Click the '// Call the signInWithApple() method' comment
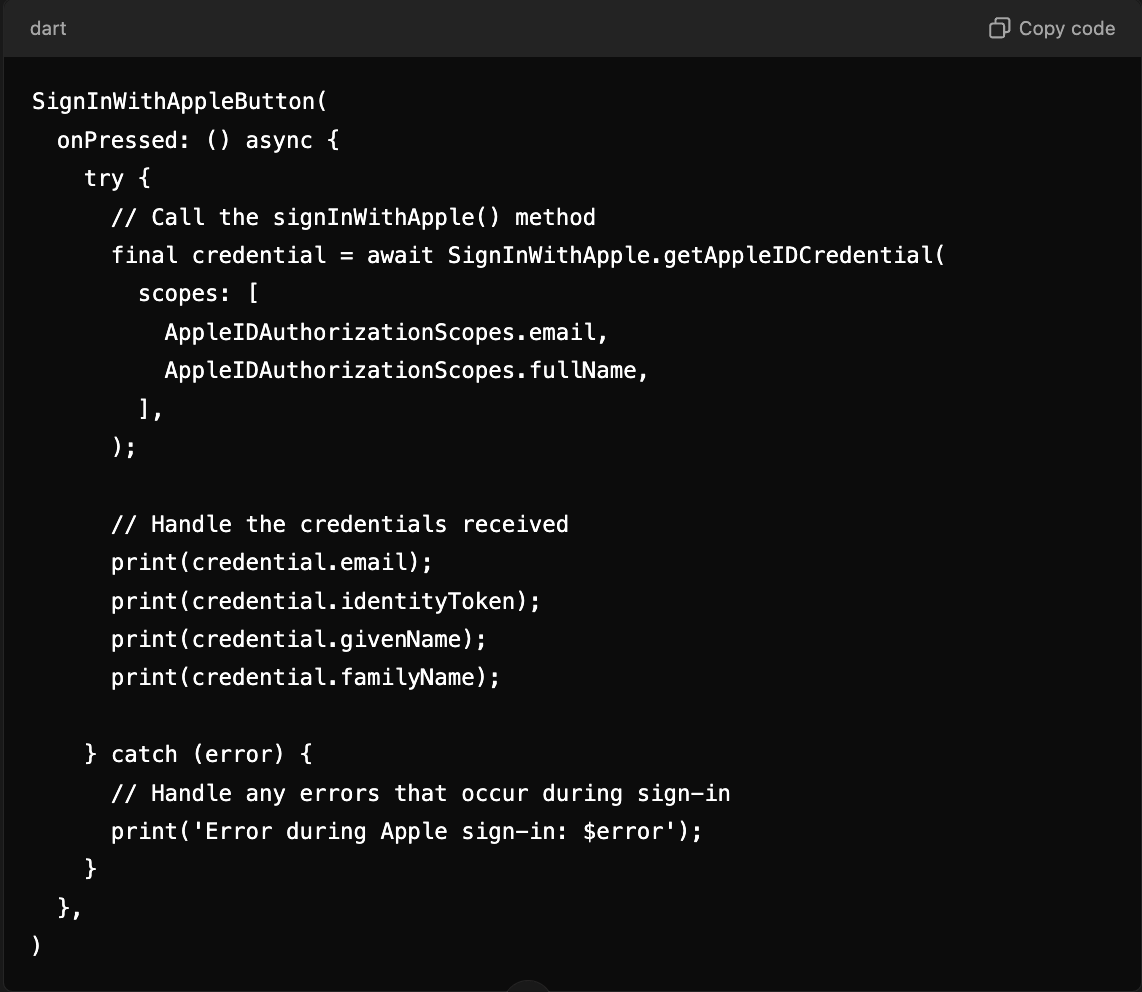Image resolution: width=1142 pixels, height=992 pixels. click(x=353, y=217)
